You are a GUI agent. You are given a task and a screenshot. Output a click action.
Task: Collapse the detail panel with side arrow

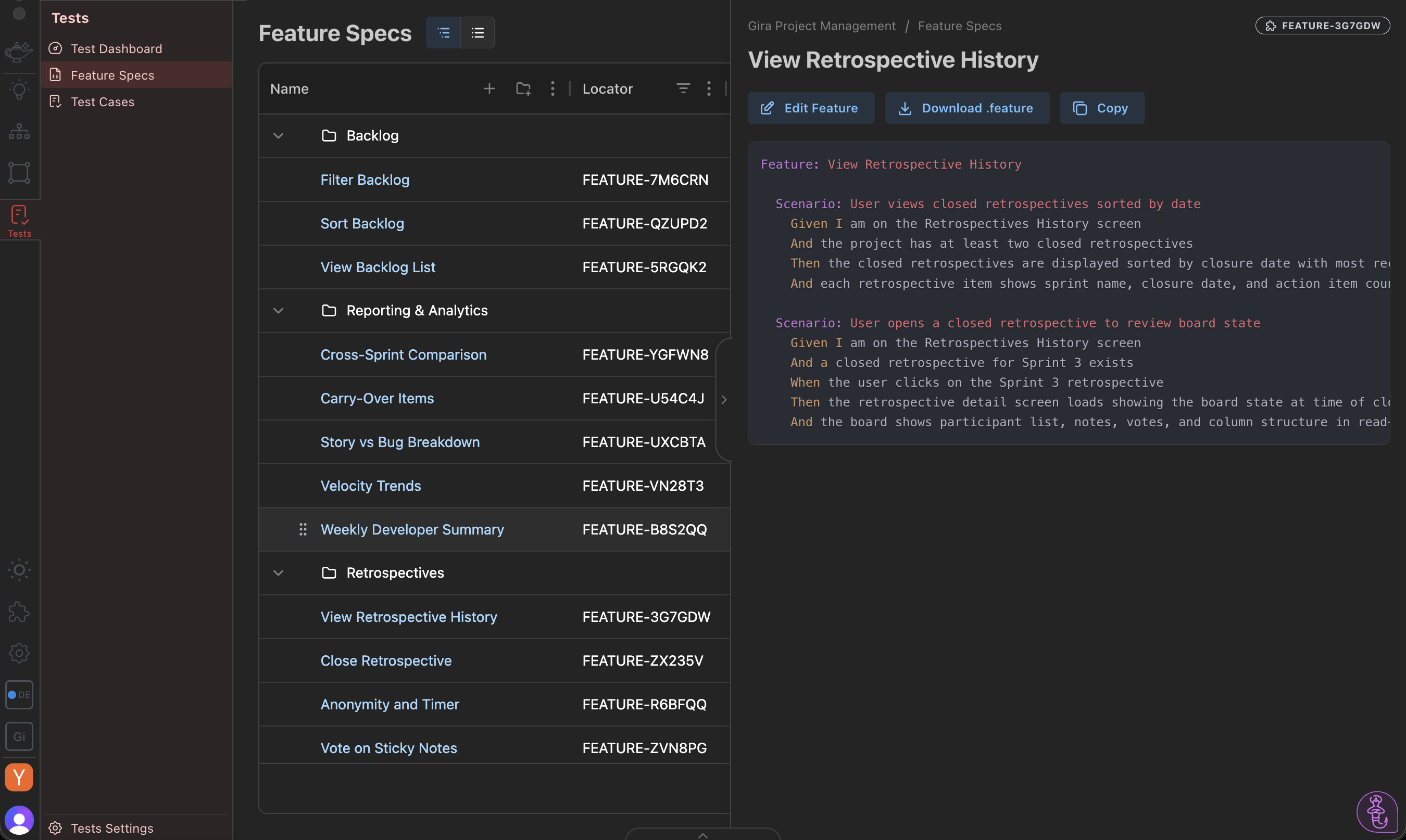[x=724, y=400]
